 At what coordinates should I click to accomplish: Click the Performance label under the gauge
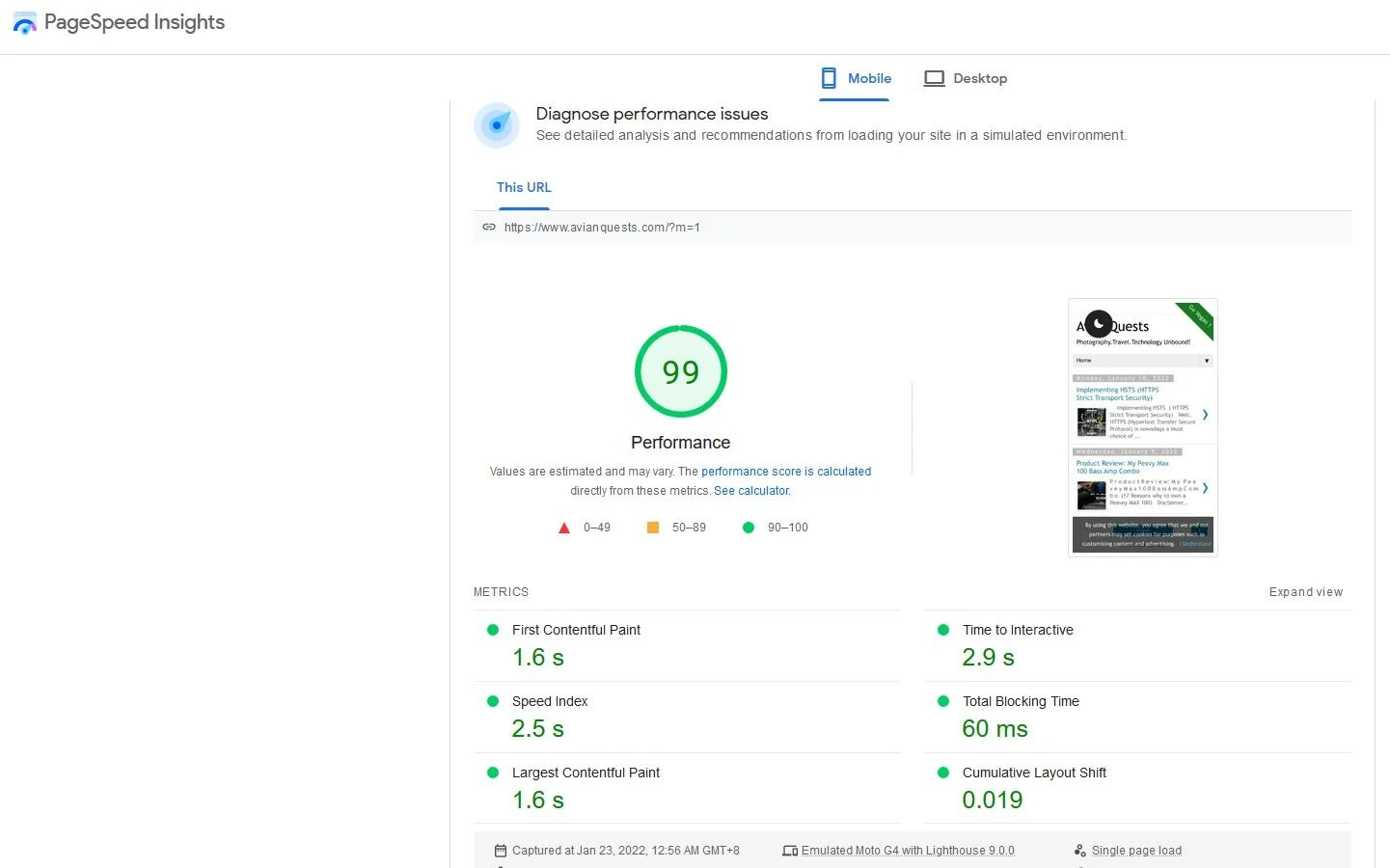coord(680,443)
